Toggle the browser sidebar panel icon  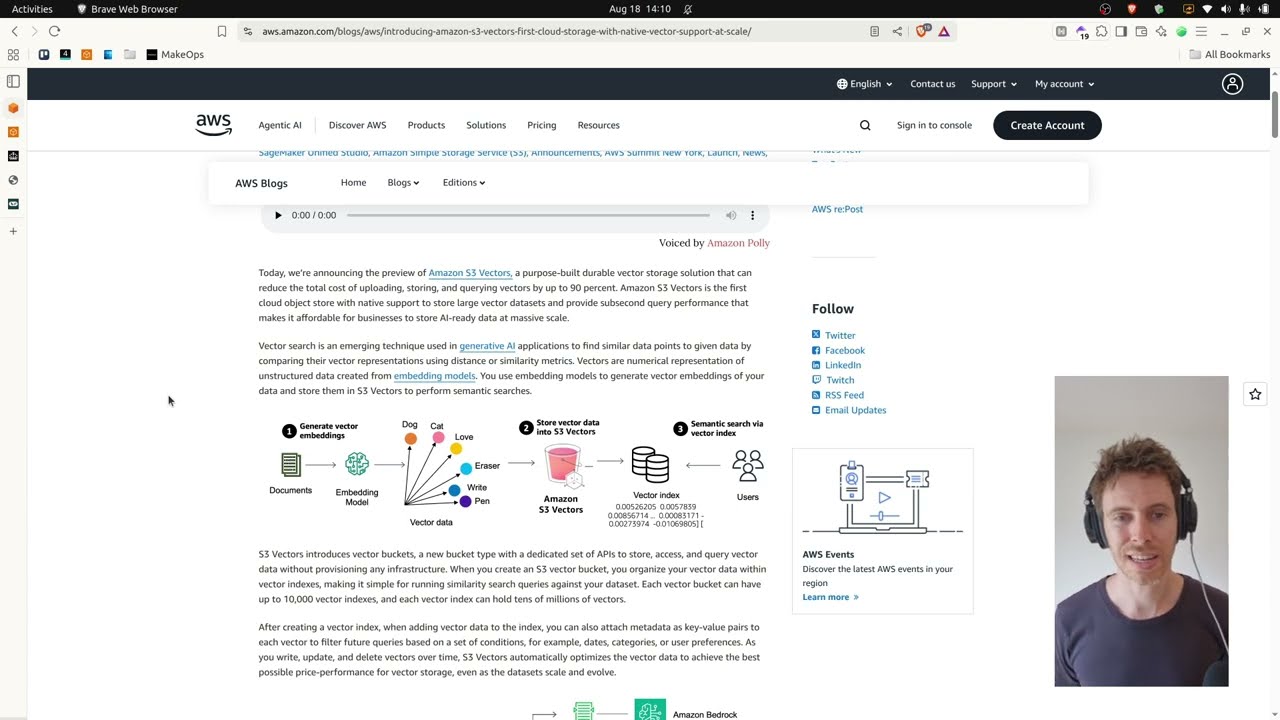(x=1121, y=31)
